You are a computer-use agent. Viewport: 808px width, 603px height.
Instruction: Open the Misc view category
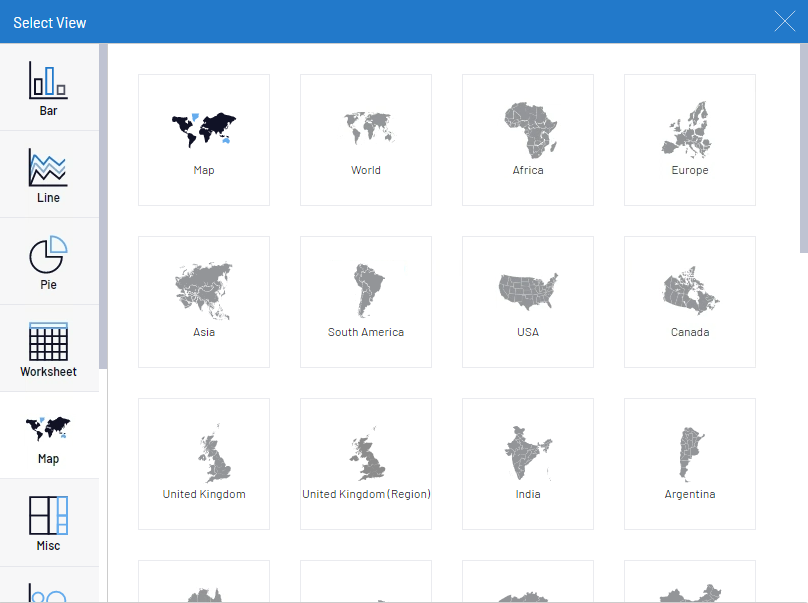(48, 521)
